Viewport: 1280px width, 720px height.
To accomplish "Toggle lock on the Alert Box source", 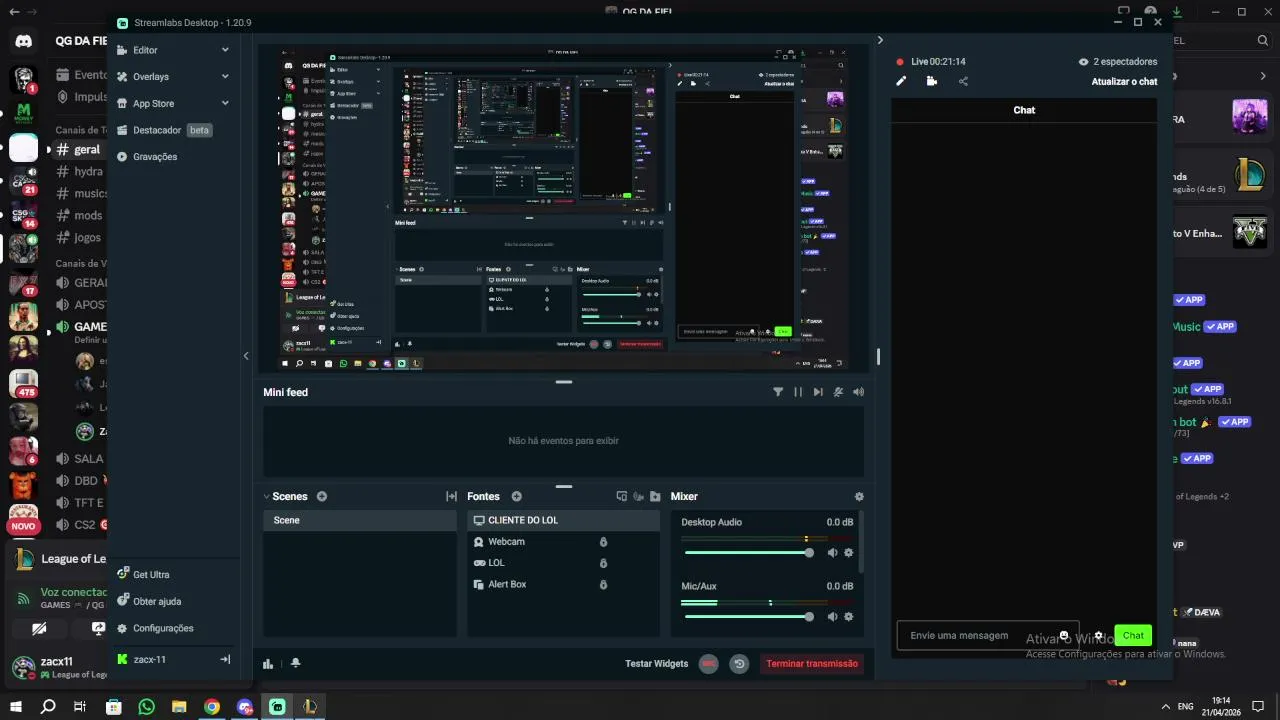I will pyautogui.click(x=603, y=584).
